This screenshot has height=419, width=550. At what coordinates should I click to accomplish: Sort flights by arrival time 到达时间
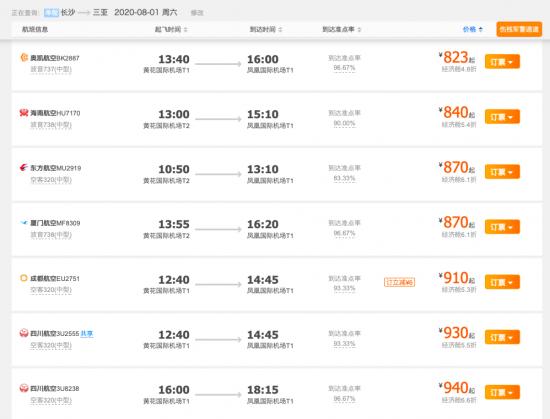[x=266, y=29]
